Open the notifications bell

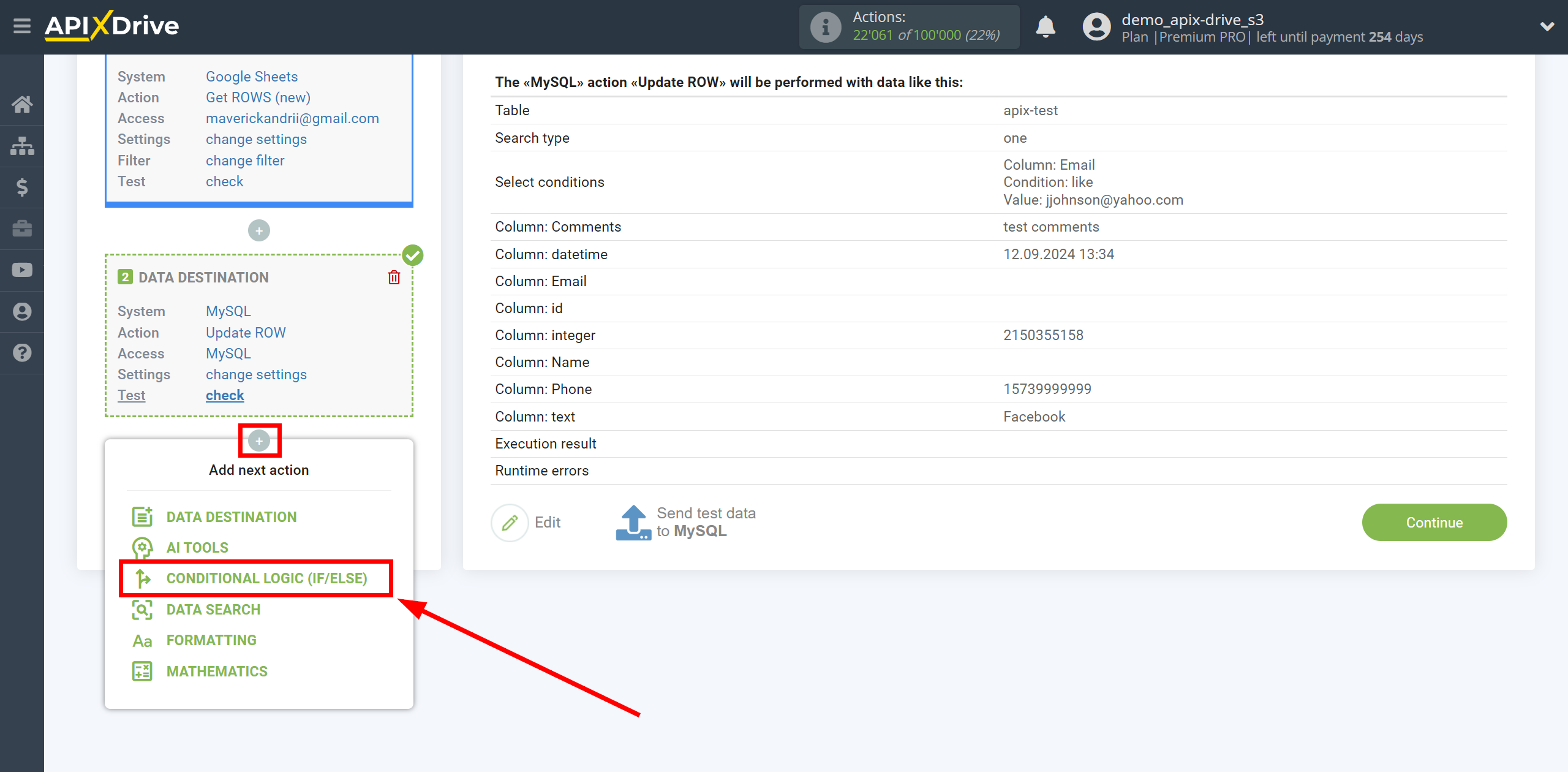[x=1046, y=27]
